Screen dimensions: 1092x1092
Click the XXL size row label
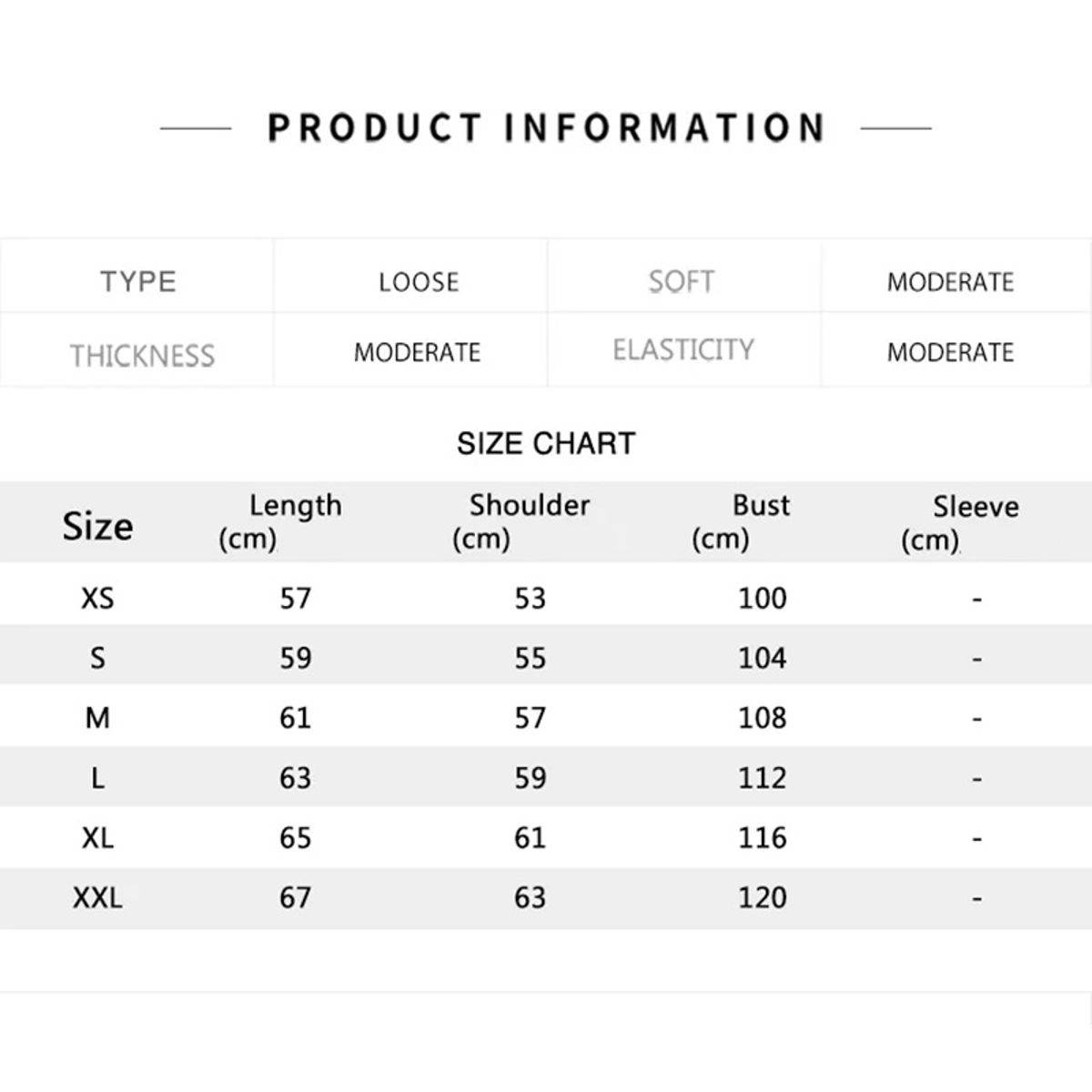97,898
